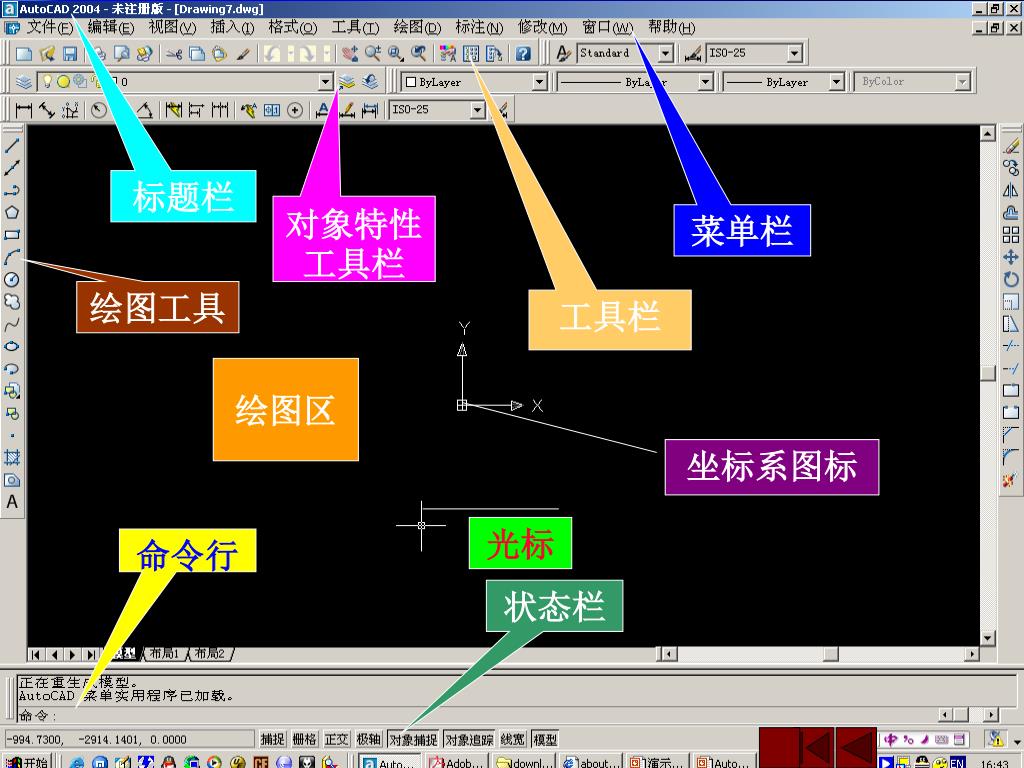This screenshot has height=768, width=1024.
Task: Click the vertical scrollbar thumb
Action: [988, 372]
